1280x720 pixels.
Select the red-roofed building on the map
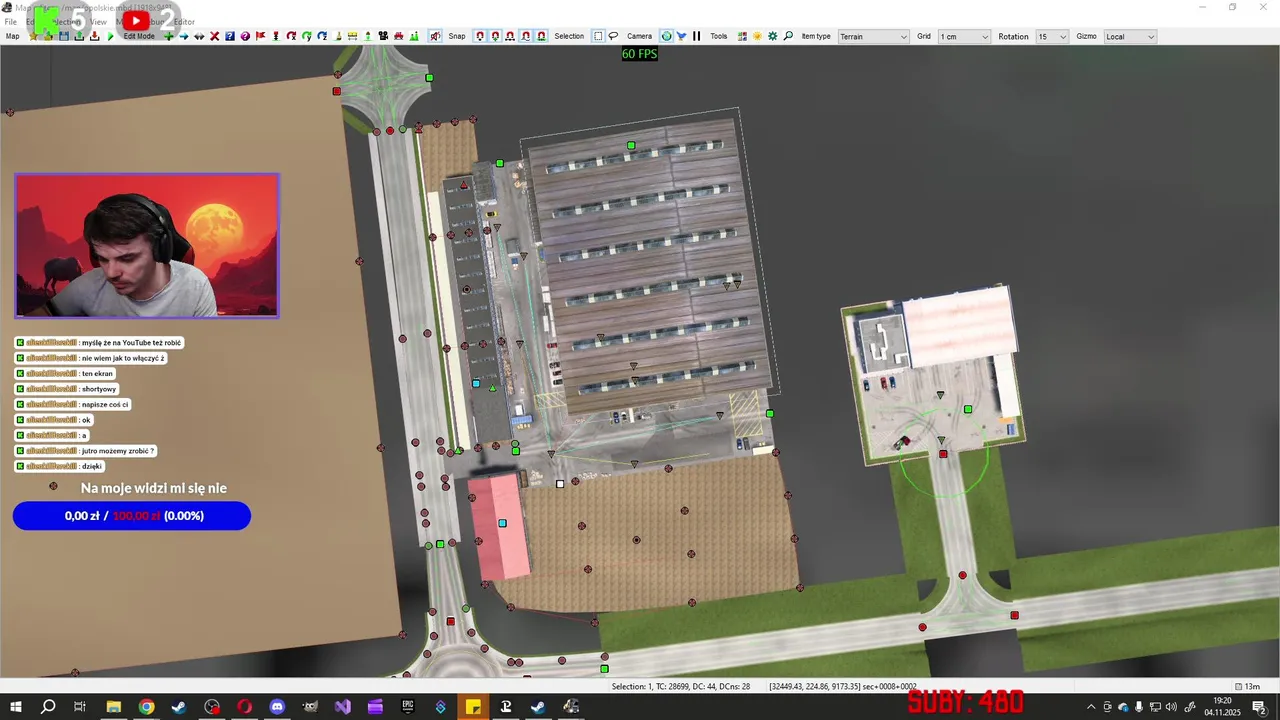[x=499, y=526]
